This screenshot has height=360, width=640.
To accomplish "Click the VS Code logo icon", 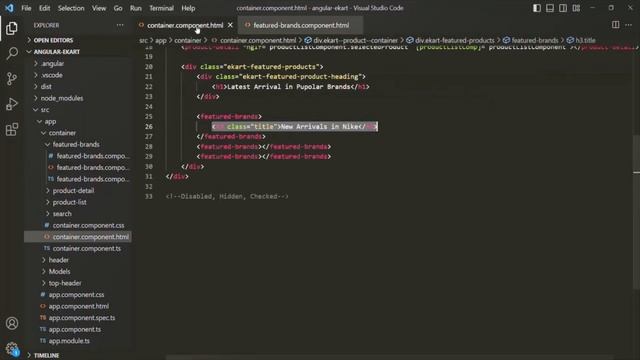I will point(9,8).
